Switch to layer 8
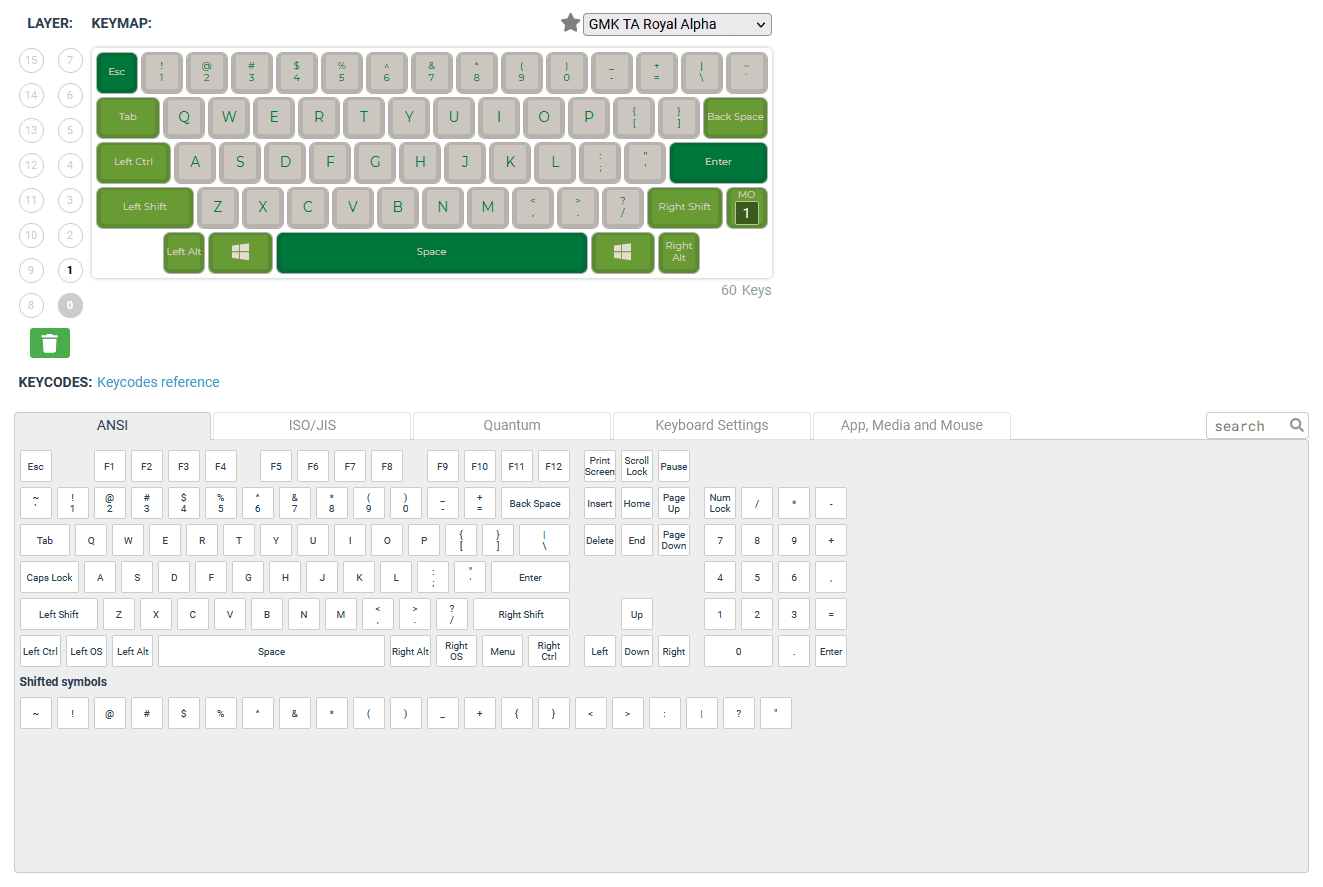This screenshot has height=887, width=1323. pyautogui.click(x=32, y=305)
